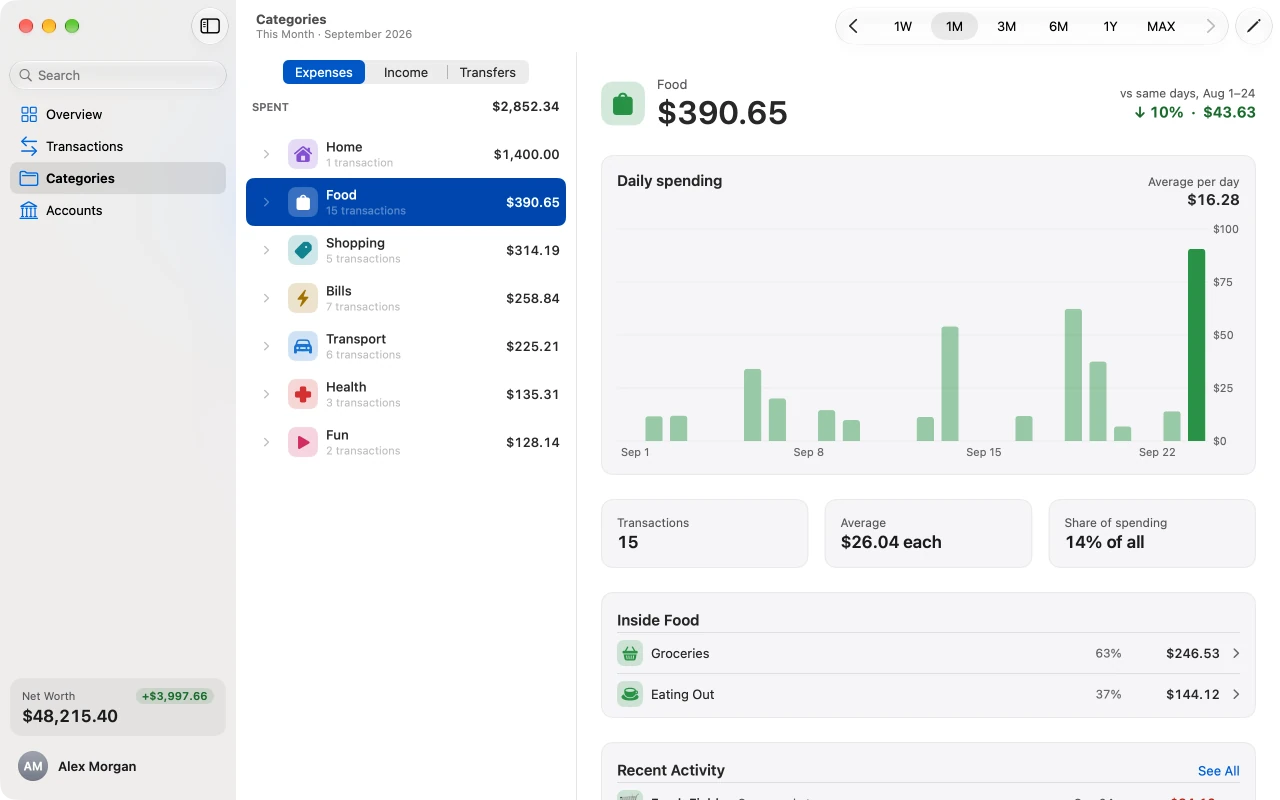This screenshot has height=800, width=1280.
Task: Open Eating Out details via its right chevron
Action: coord(1236,694)
